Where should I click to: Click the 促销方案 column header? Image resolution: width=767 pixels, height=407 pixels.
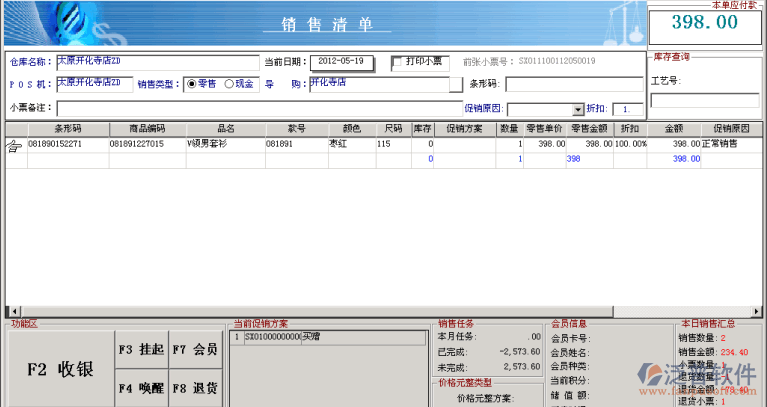(x=465, y=129)
